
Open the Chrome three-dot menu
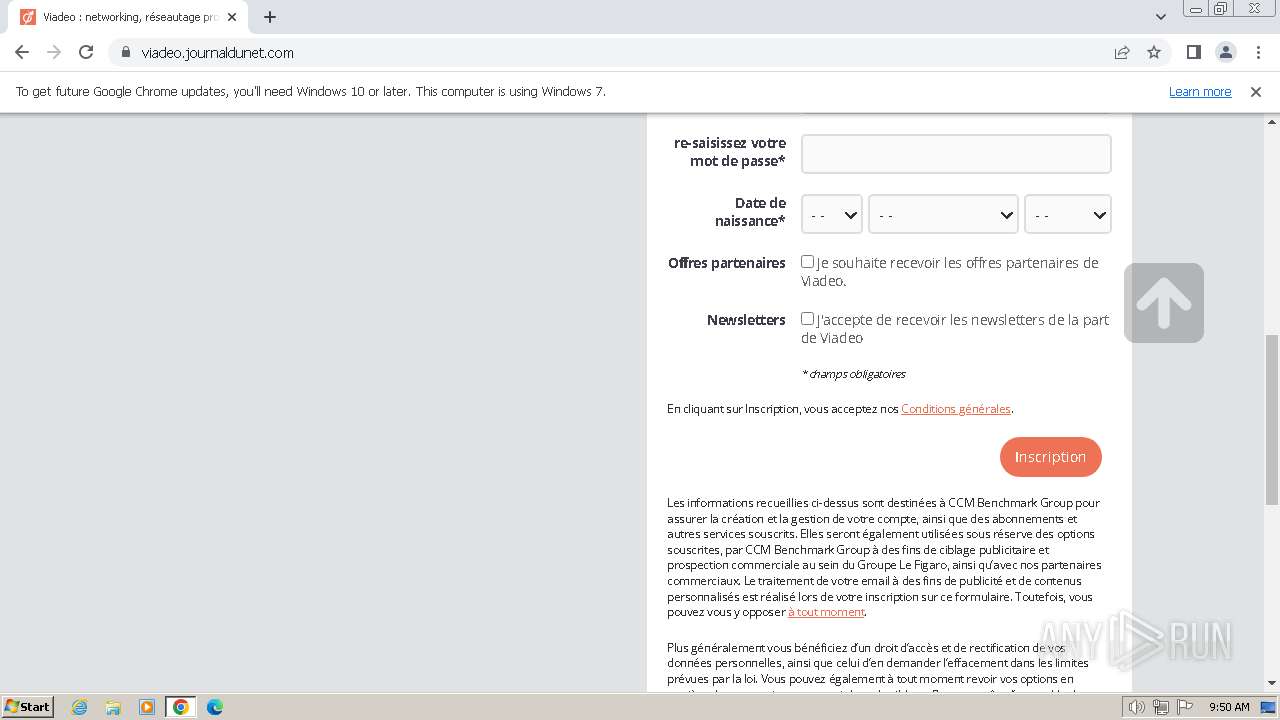(1257, 52)
